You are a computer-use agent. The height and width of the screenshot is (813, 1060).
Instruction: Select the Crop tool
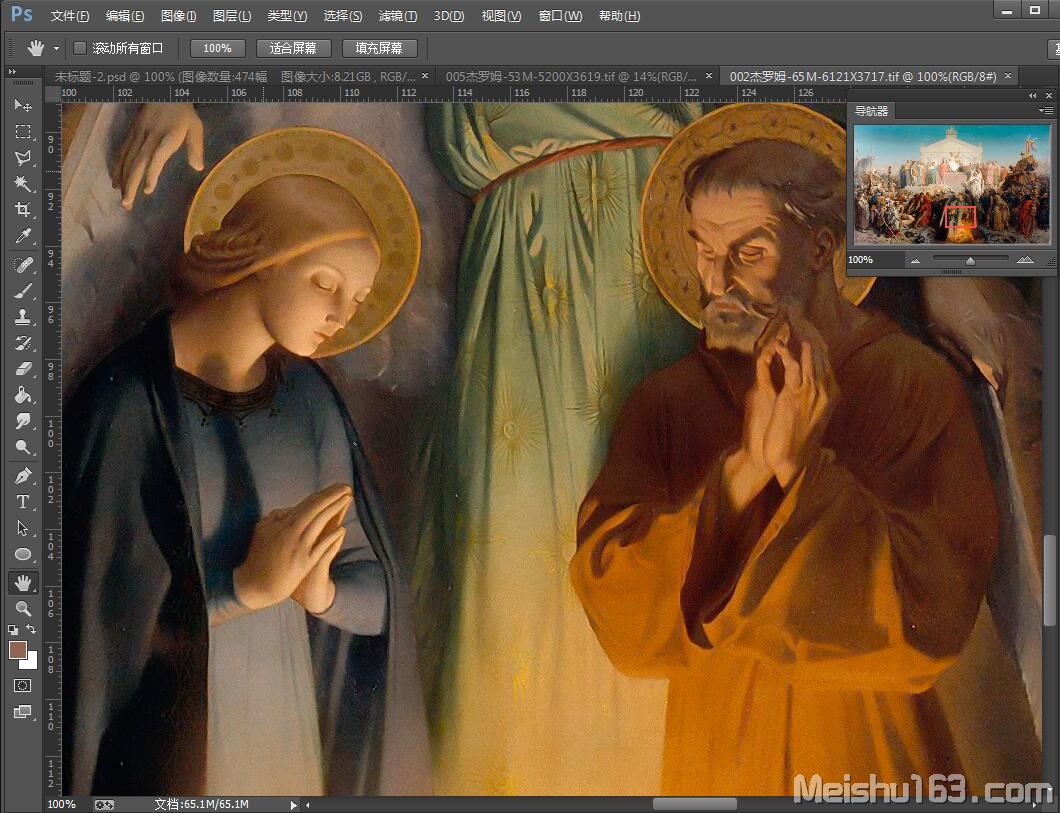click(x=22, y=210)
